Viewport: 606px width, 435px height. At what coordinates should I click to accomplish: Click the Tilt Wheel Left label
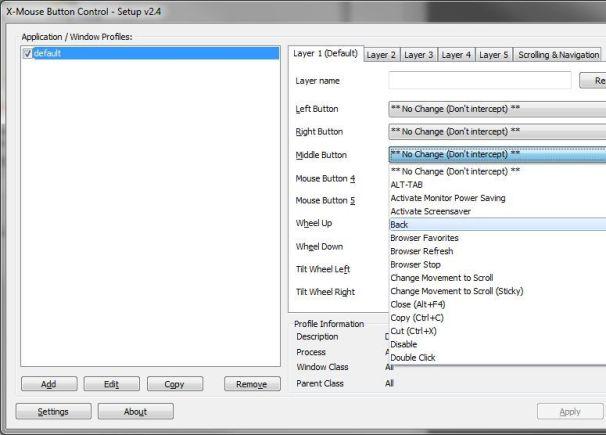coord(323,269)
